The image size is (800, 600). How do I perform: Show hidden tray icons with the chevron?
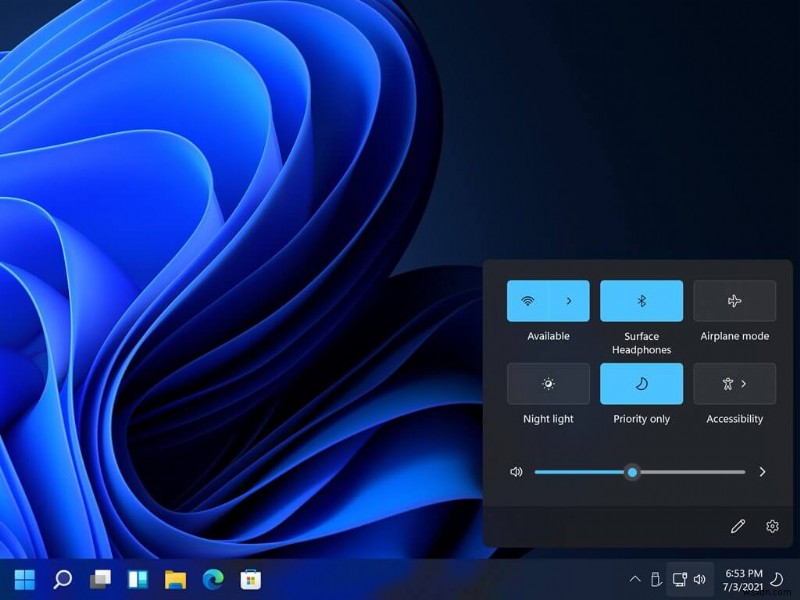(635, 579)
